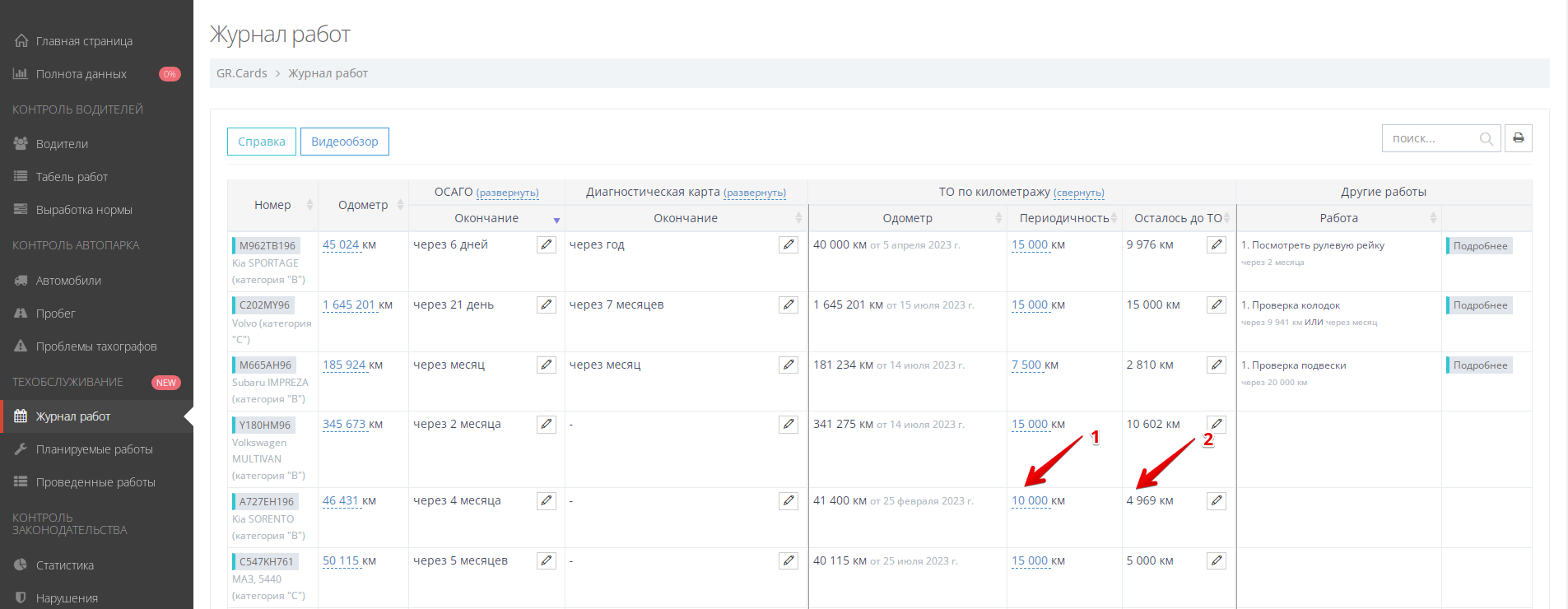Click the Справка button

[261, 142]
